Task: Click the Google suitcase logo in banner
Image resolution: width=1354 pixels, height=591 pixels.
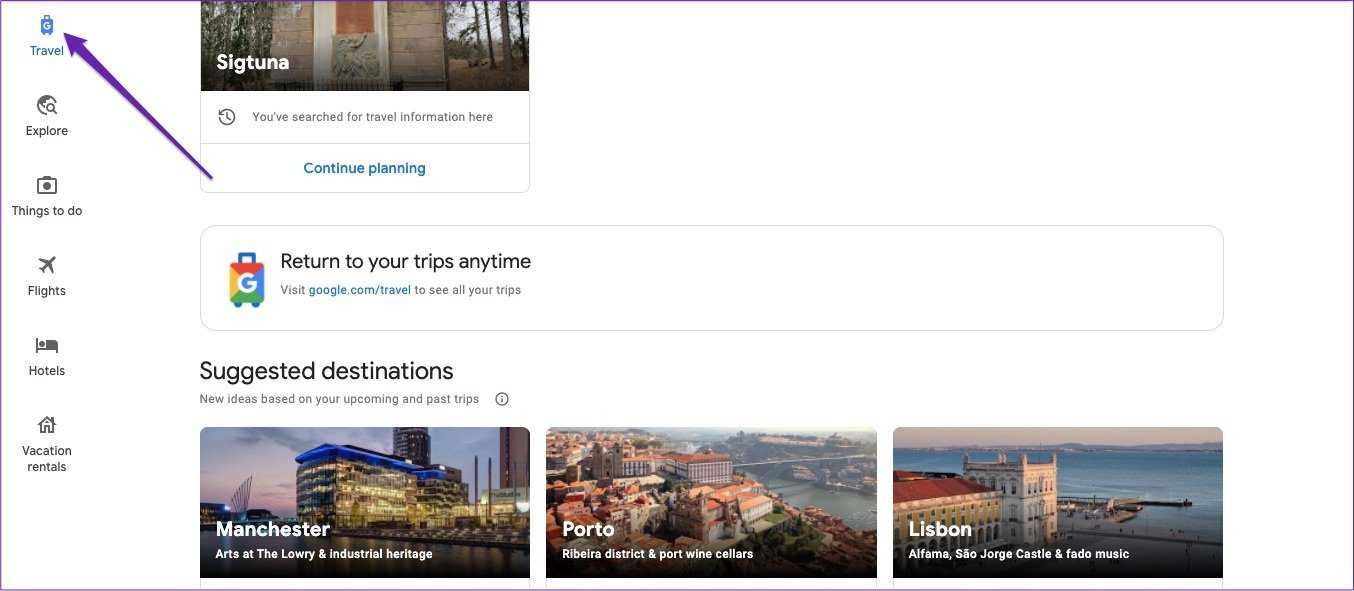Action: [246, 279]
